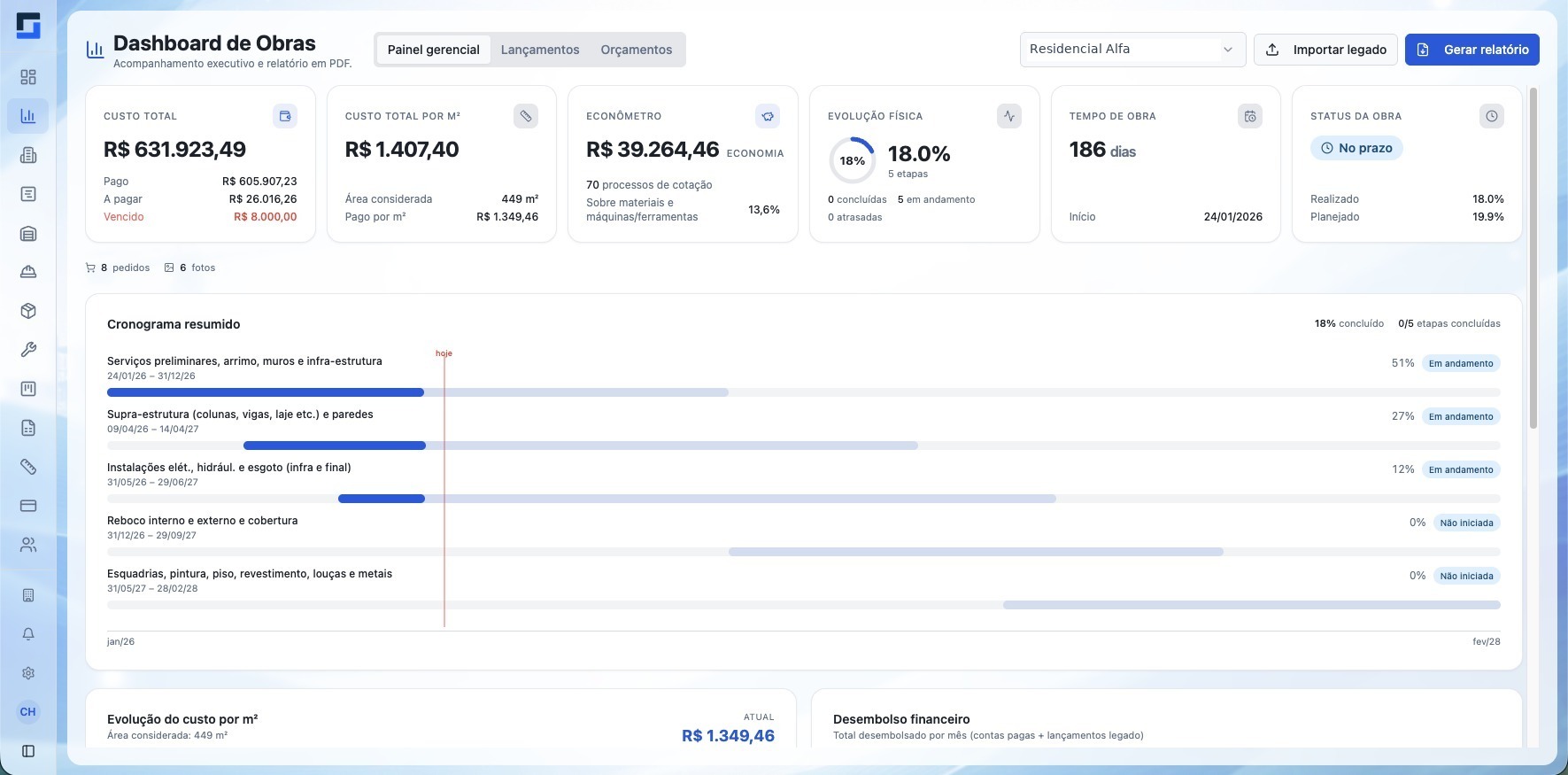Click the Não iniciada badge for Esquadrias
Screen dimensions: 1568x775
point(1466,576)
